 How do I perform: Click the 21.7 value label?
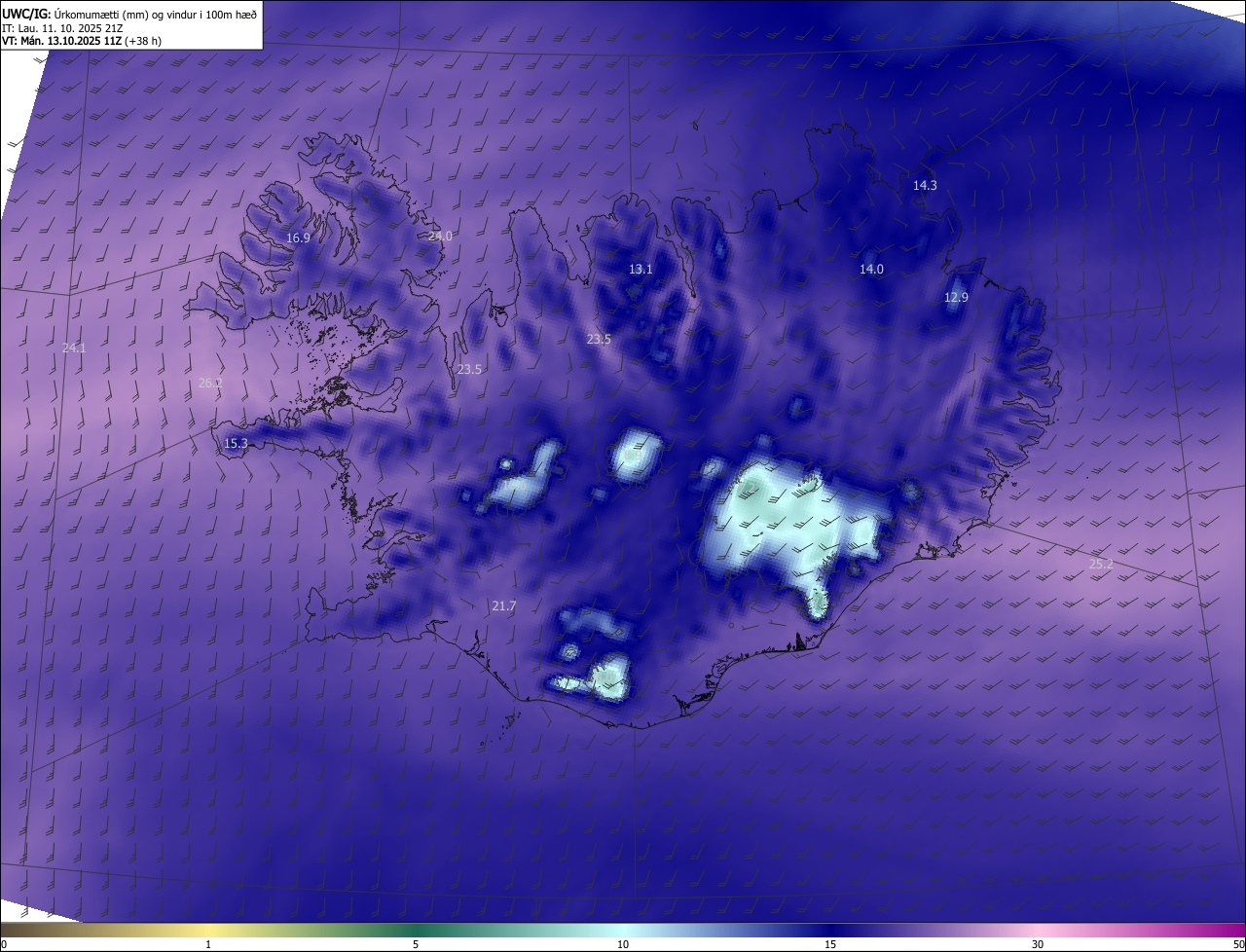(504, 606)
